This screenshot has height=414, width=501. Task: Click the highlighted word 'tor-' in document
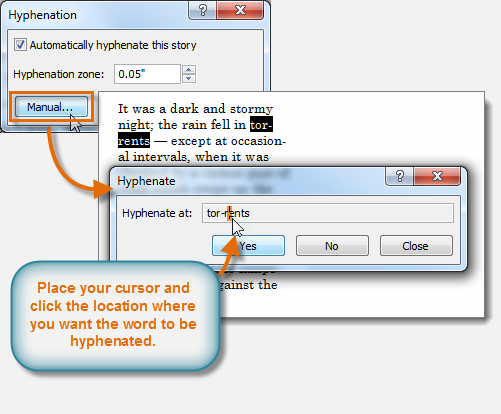261,125
